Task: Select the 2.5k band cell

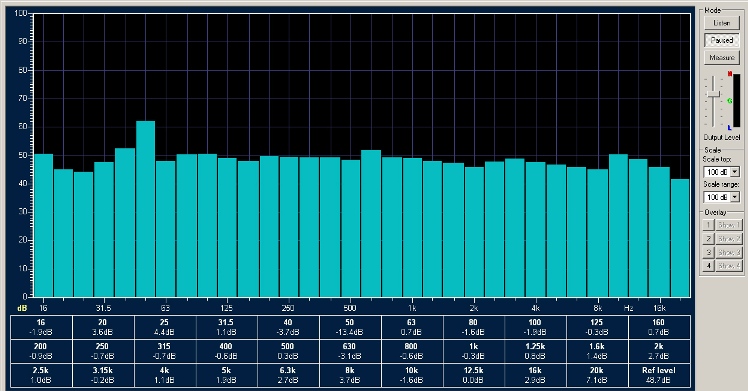Action: click(41, 375)
